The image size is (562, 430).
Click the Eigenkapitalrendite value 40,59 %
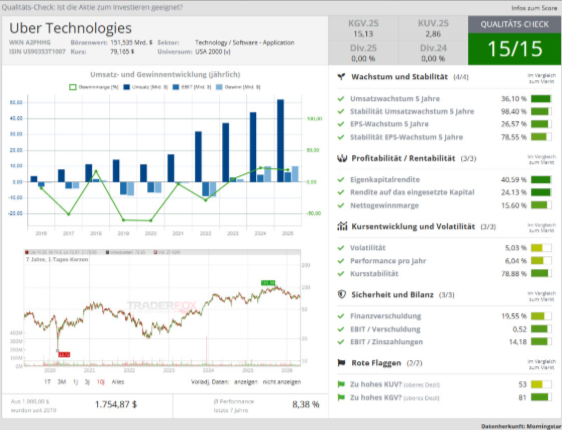point(514,180)
